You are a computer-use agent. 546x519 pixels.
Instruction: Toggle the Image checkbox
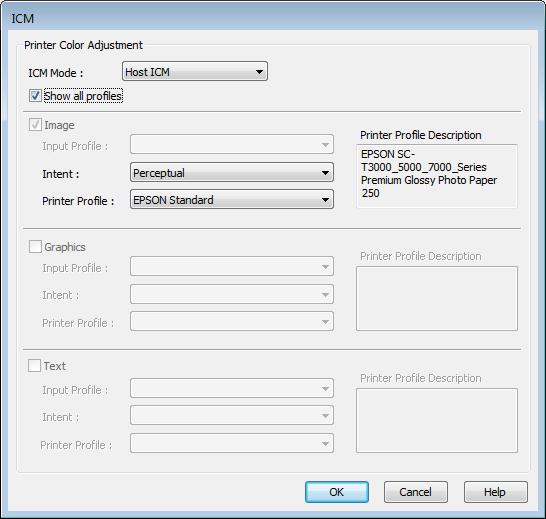(x=35, y=124)
